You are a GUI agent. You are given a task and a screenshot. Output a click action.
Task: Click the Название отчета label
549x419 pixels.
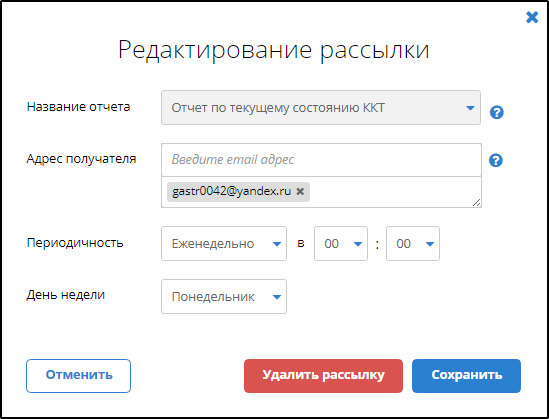[78, 106]
